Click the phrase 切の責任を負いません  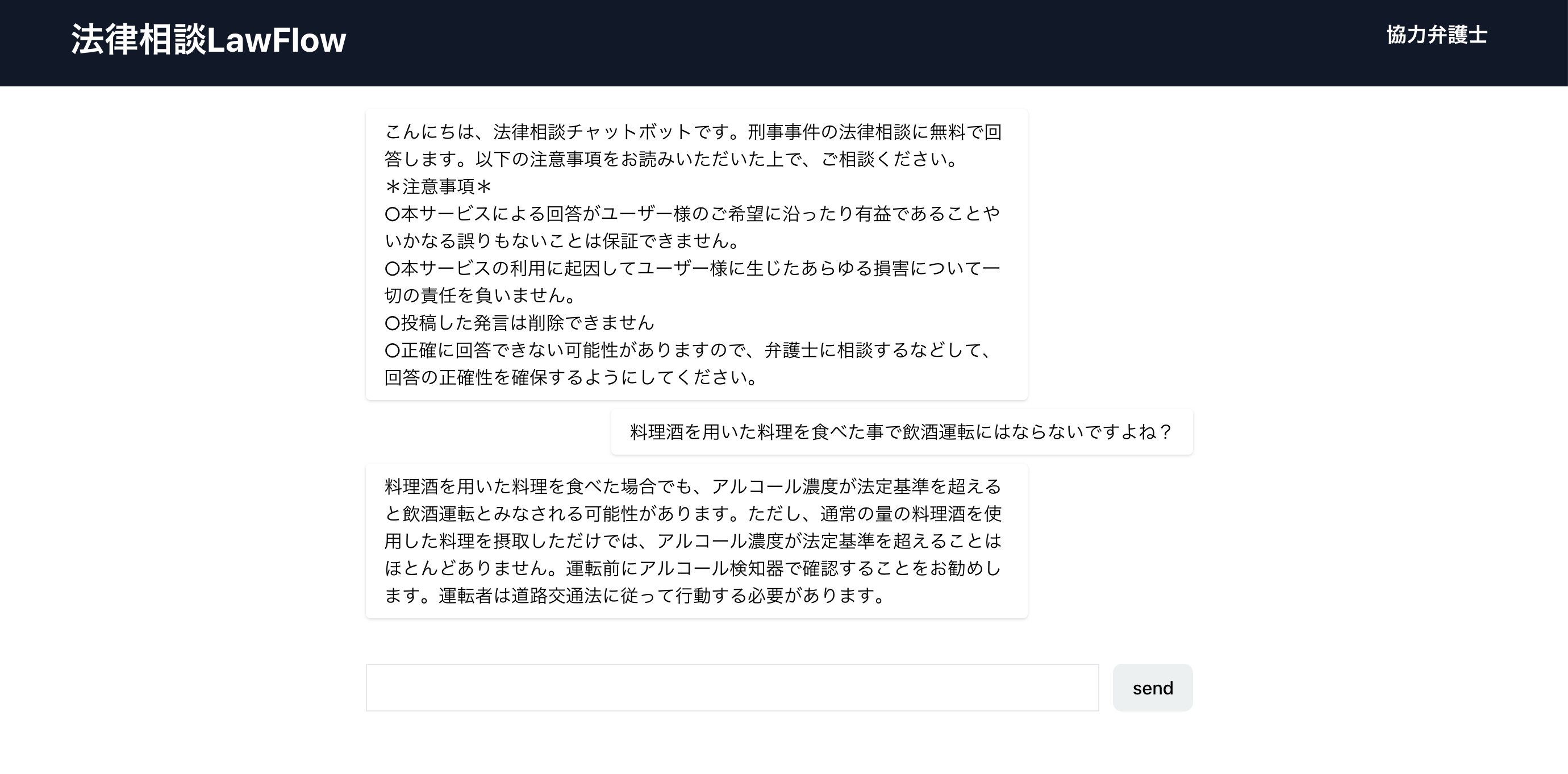click(479, 296)
